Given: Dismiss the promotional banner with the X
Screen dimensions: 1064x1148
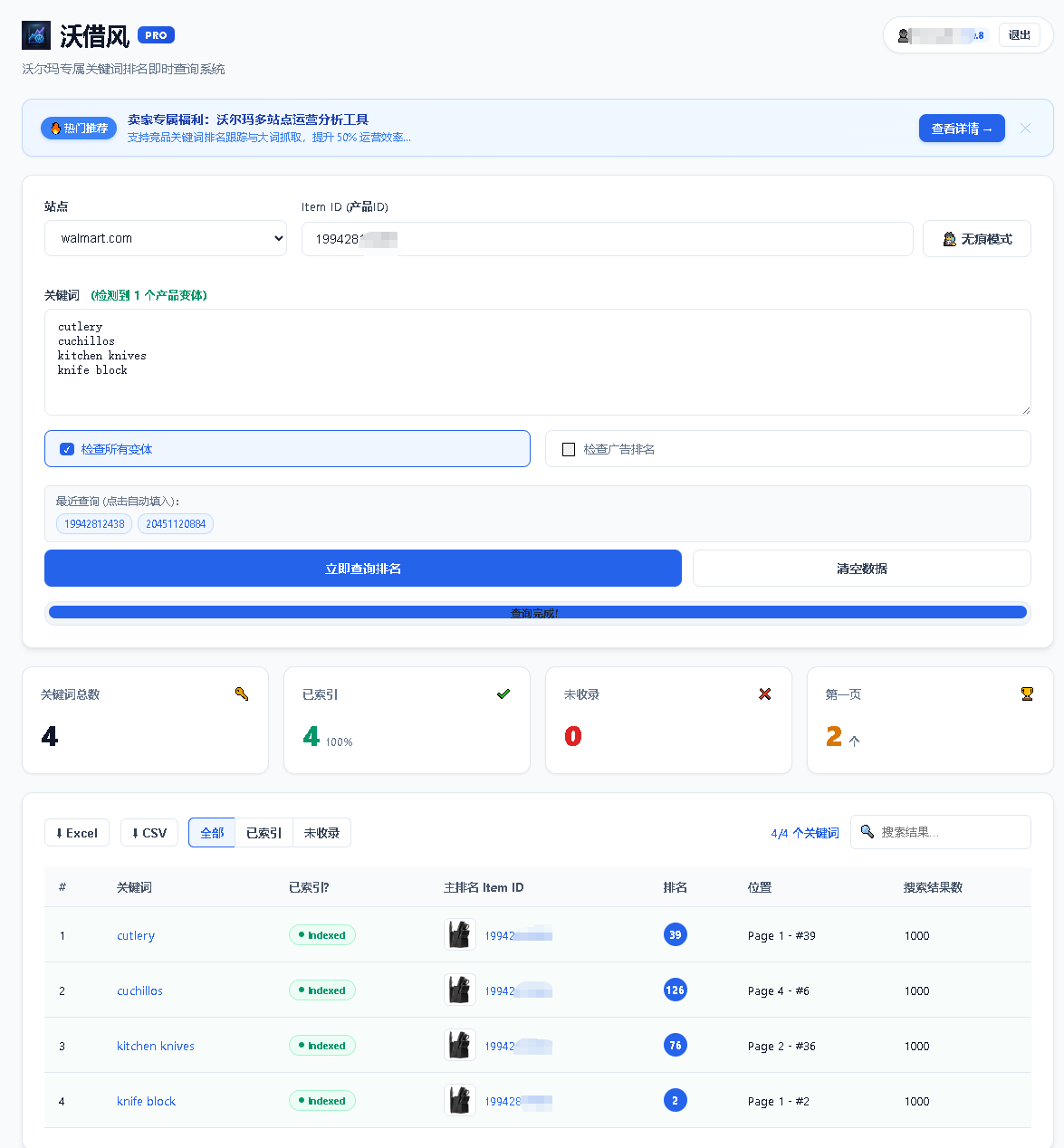Looking at the screenshot, I should [1025, 129].
